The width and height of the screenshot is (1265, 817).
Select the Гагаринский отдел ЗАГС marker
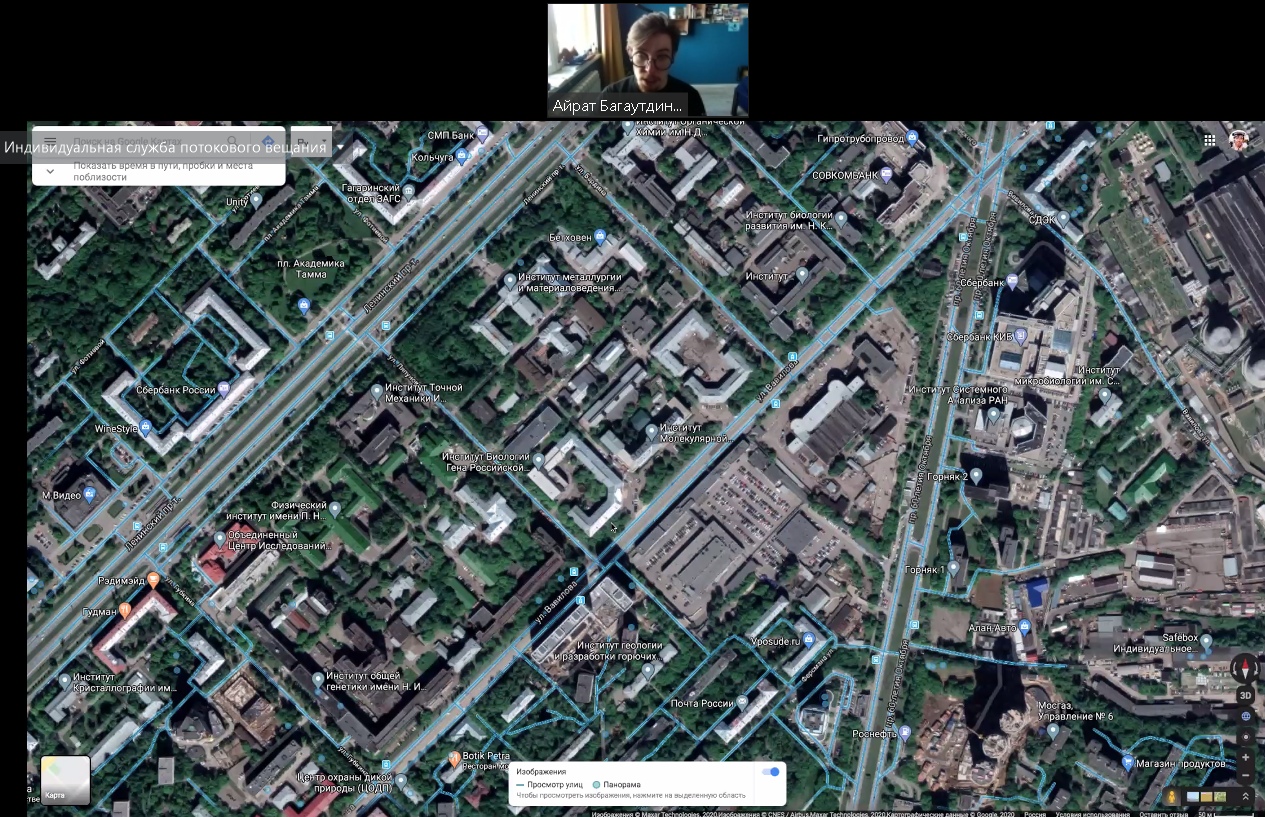[408, 190]
